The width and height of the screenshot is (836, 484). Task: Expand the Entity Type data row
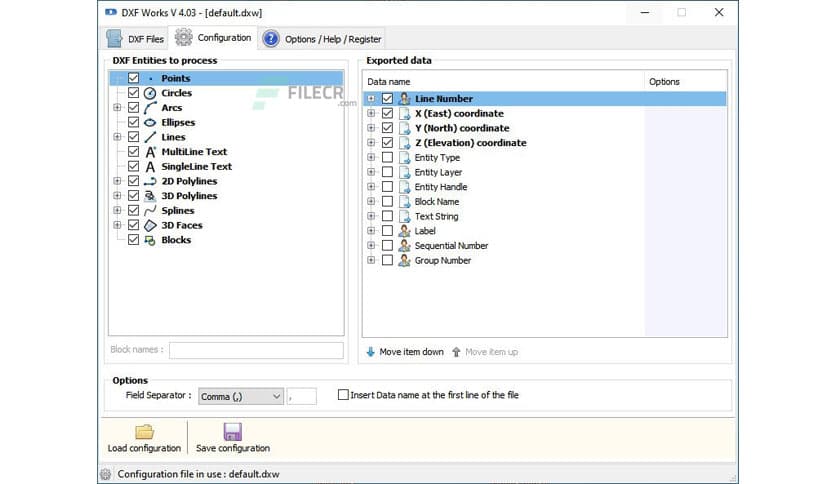coord(371,157)
